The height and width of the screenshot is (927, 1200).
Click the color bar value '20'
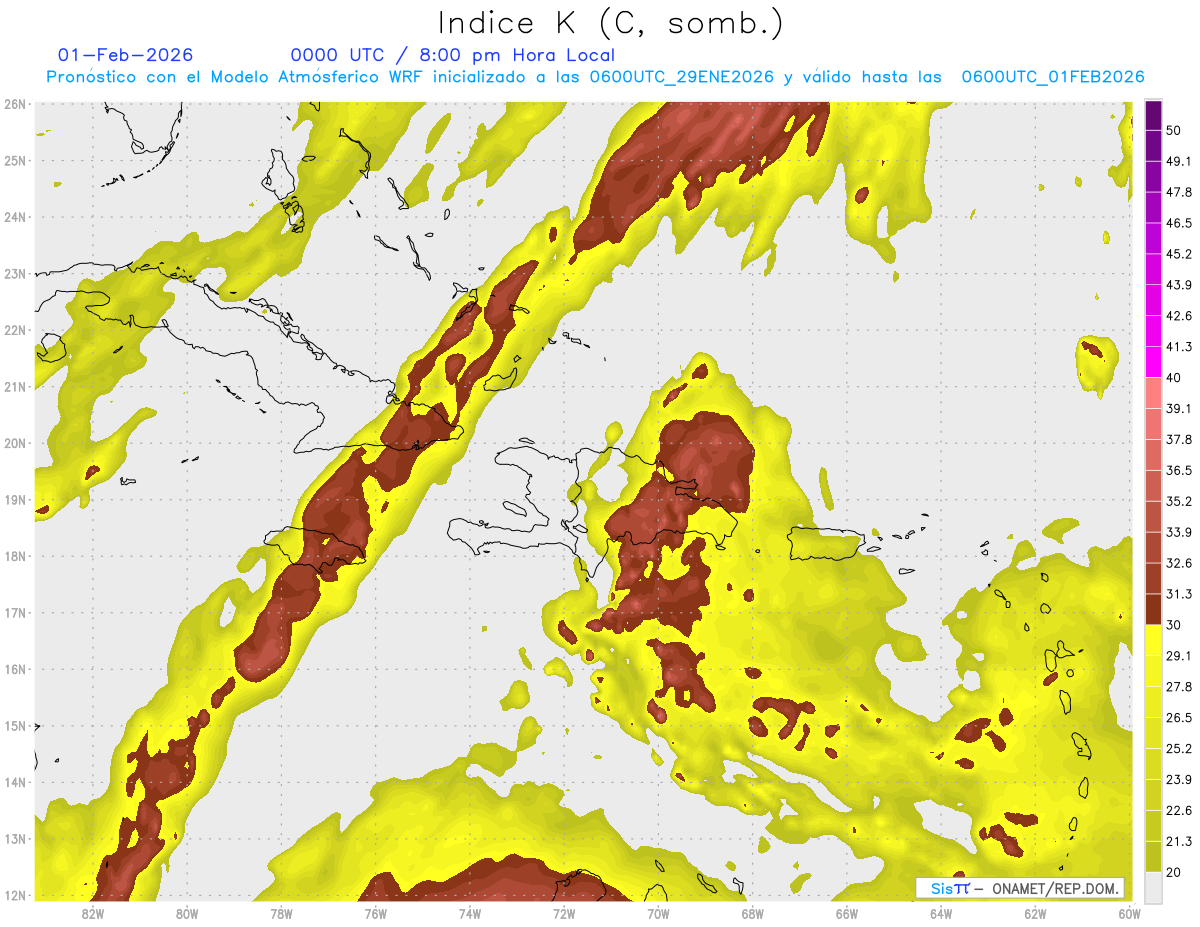(x=1174, y=872)
